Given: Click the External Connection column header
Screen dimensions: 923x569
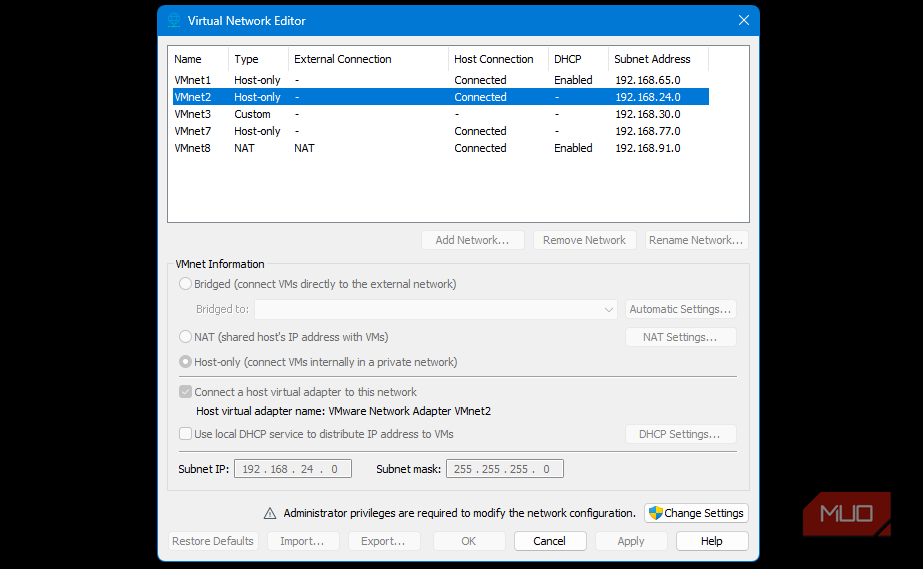Looking at the screenshot, I should coord(368,59).
